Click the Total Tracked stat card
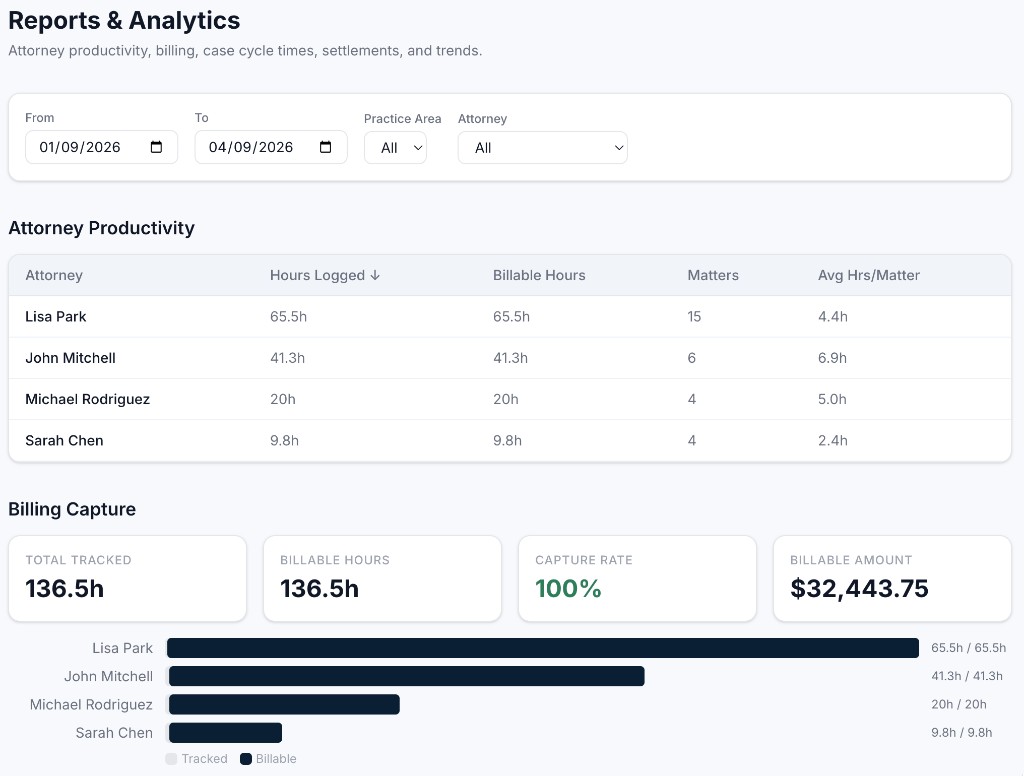Screen dimensions: 1024x776 (x=127, y=578)
